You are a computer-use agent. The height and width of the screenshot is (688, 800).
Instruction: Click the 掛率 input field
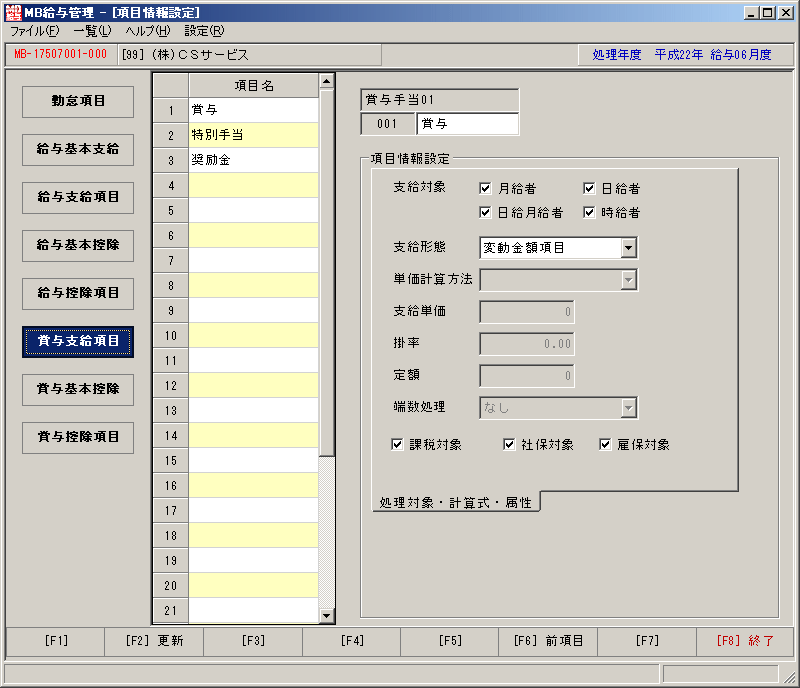click(527, 343)
